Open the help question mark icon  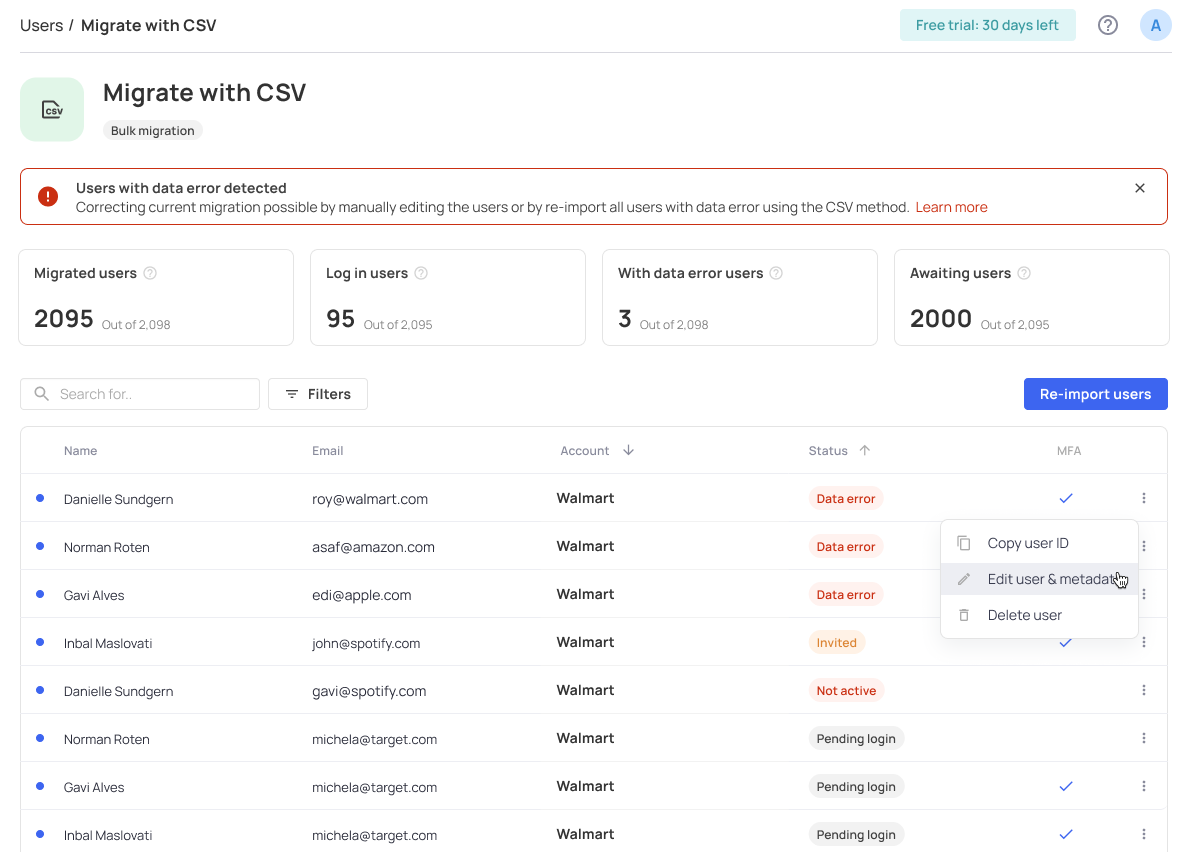click(x=1107, y=25)
